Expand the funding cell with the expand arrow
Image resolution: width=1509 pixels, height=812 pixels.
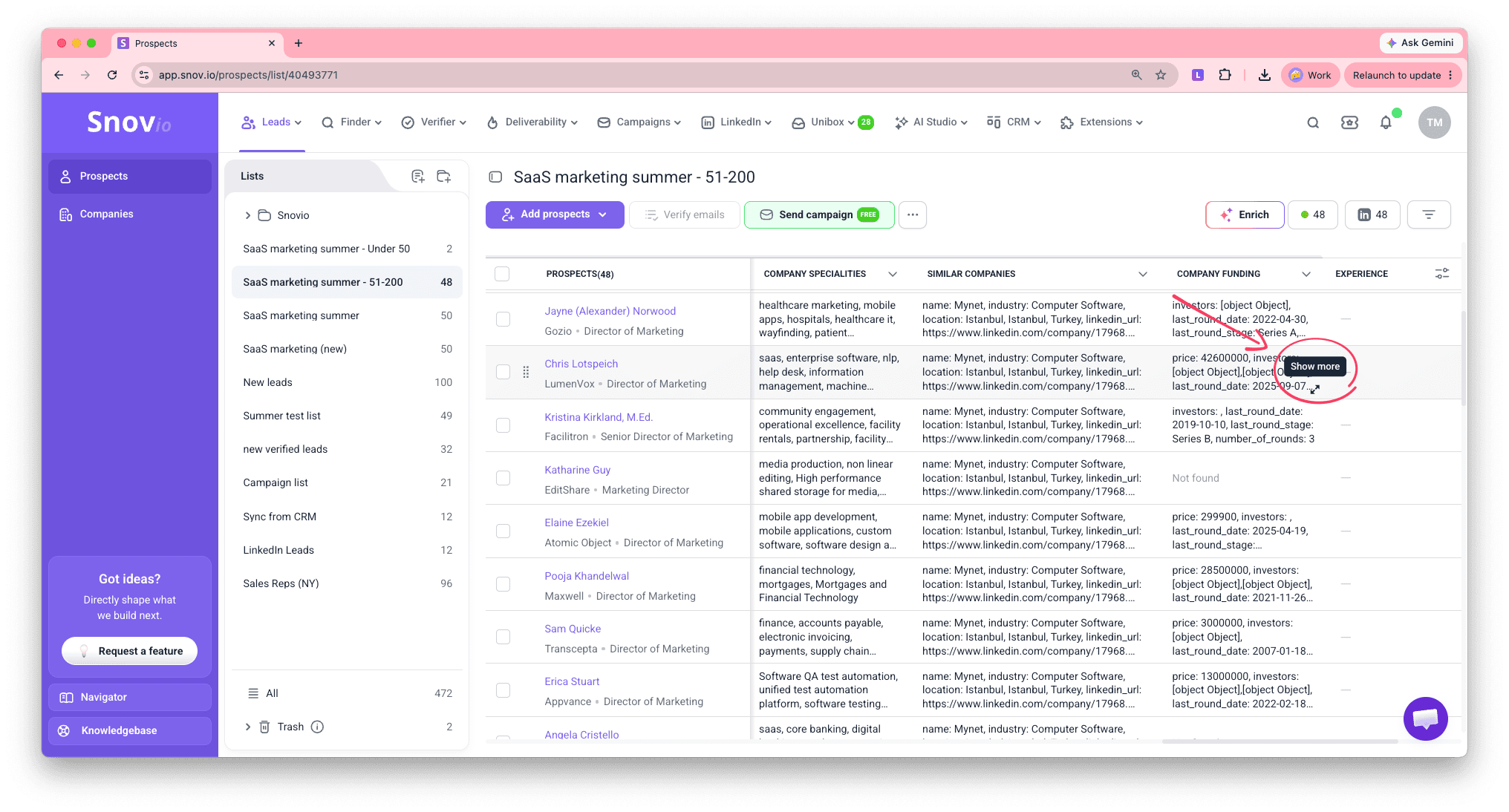1314,388
